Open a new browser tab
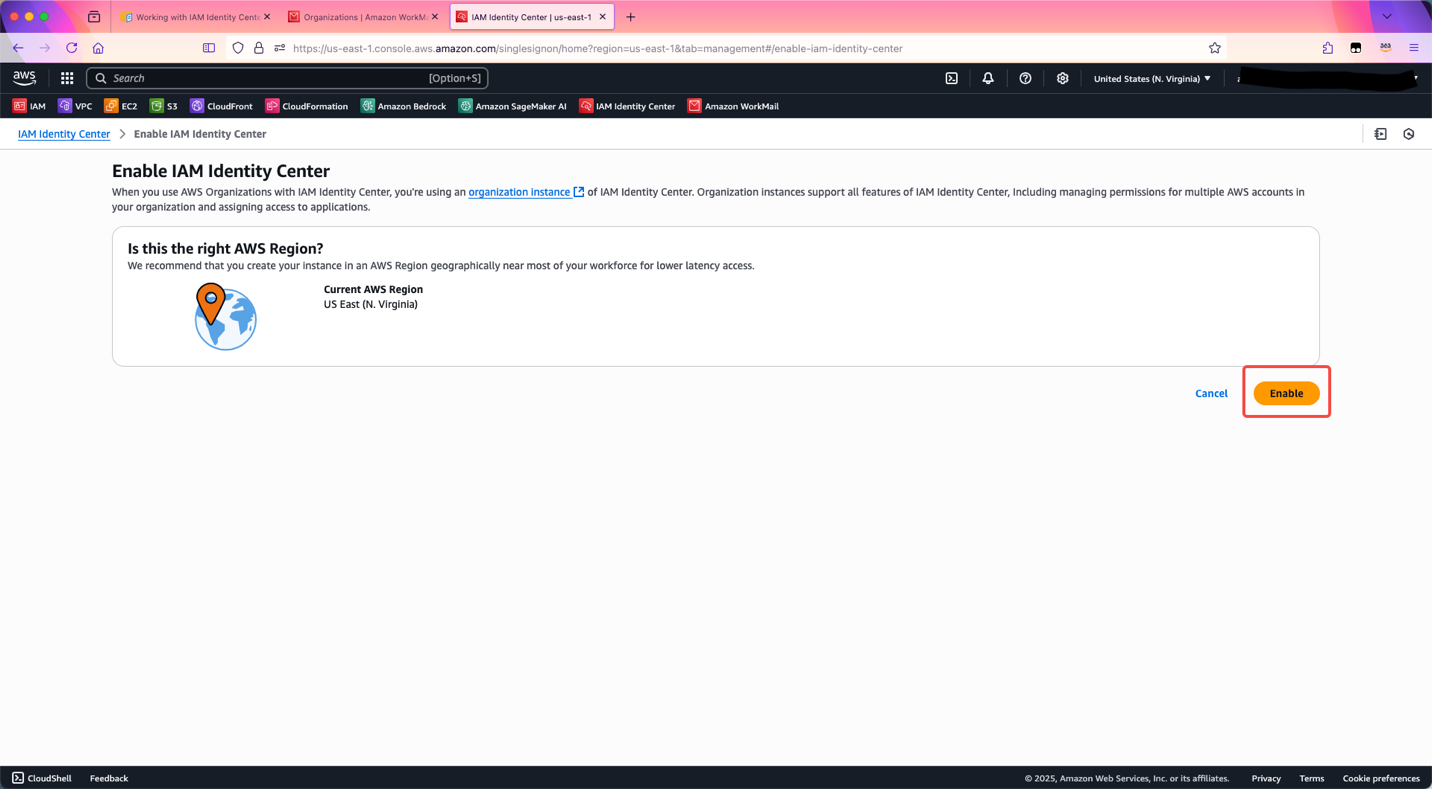The height and width of the screenshot is (789, 1432). tap(631, 17)
